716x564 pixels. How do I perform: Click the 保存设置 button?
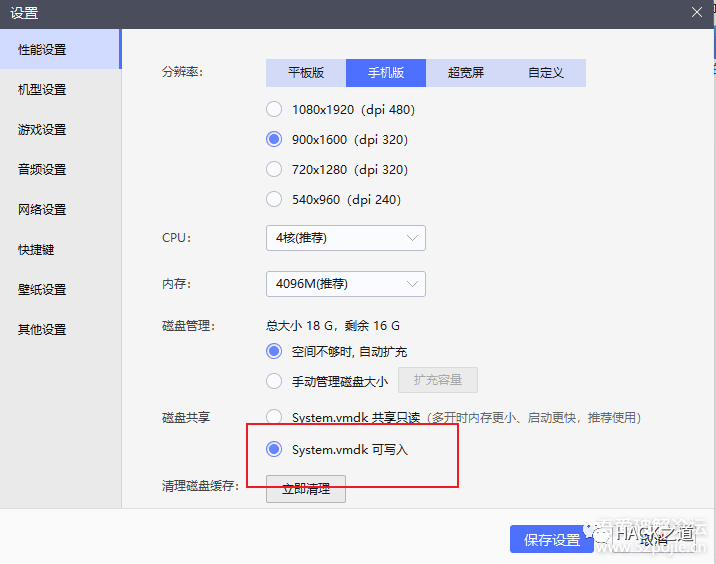click(x=552, y=540)
